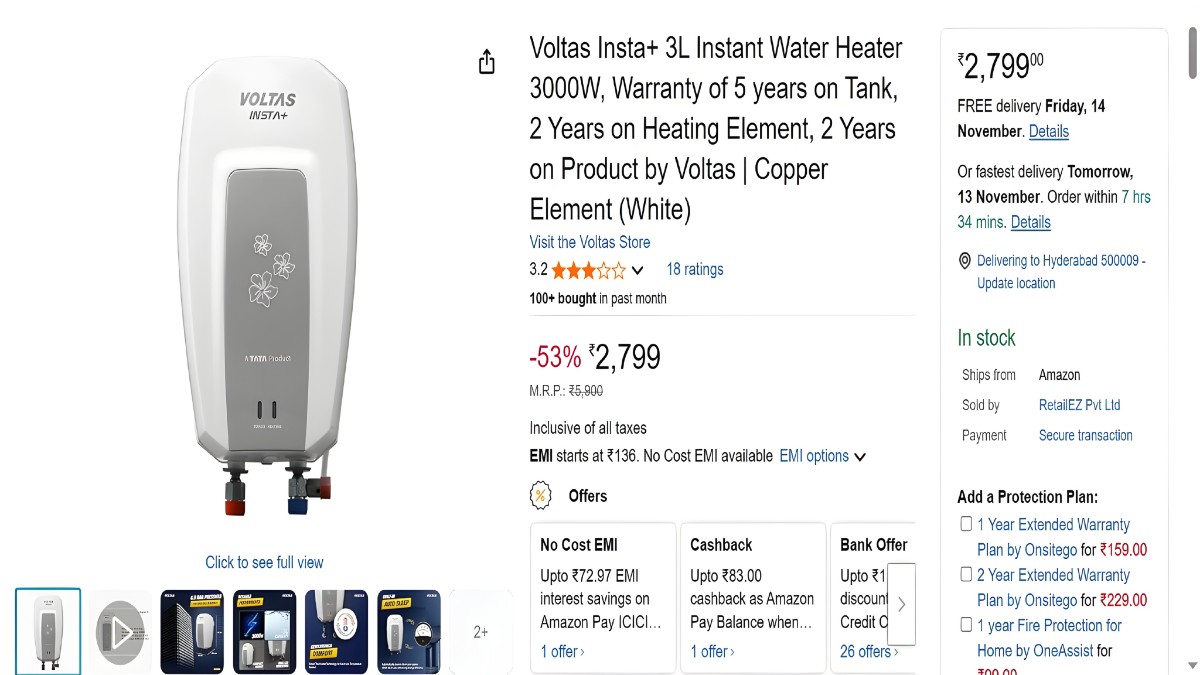Image resolution: width=1200 pixels, height=675 pixels.
Task: Play the product video thumbnail
Action: [x=120, y=631]
